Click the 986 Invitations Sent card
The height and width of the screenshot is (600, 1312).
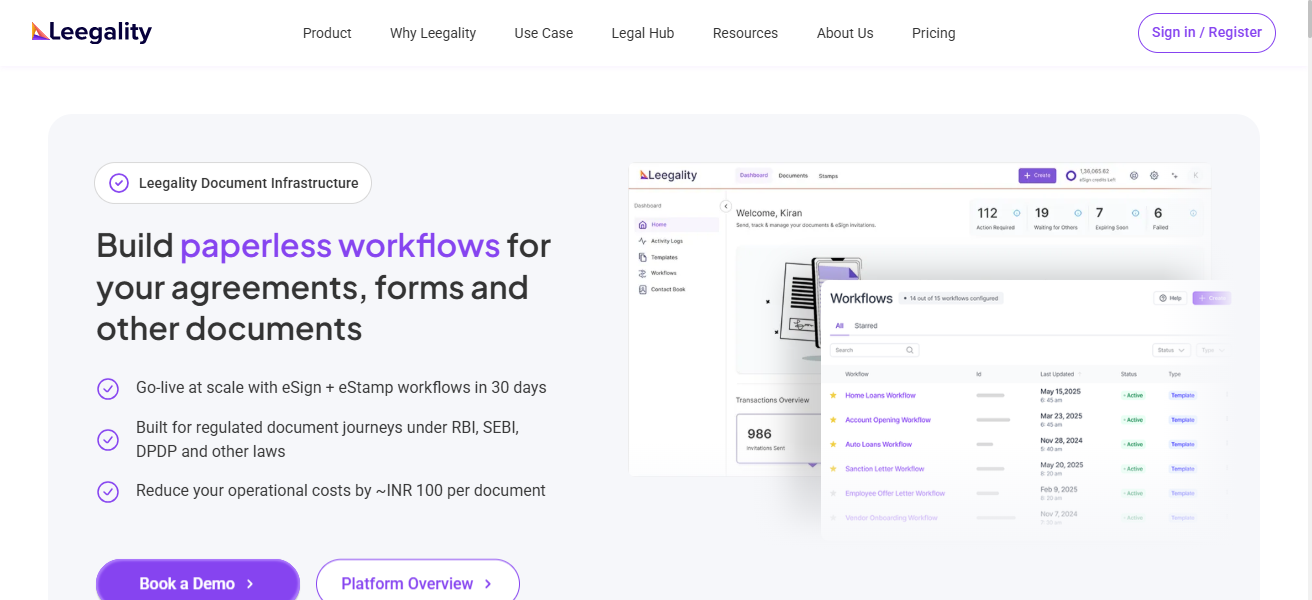coord(778,439)
